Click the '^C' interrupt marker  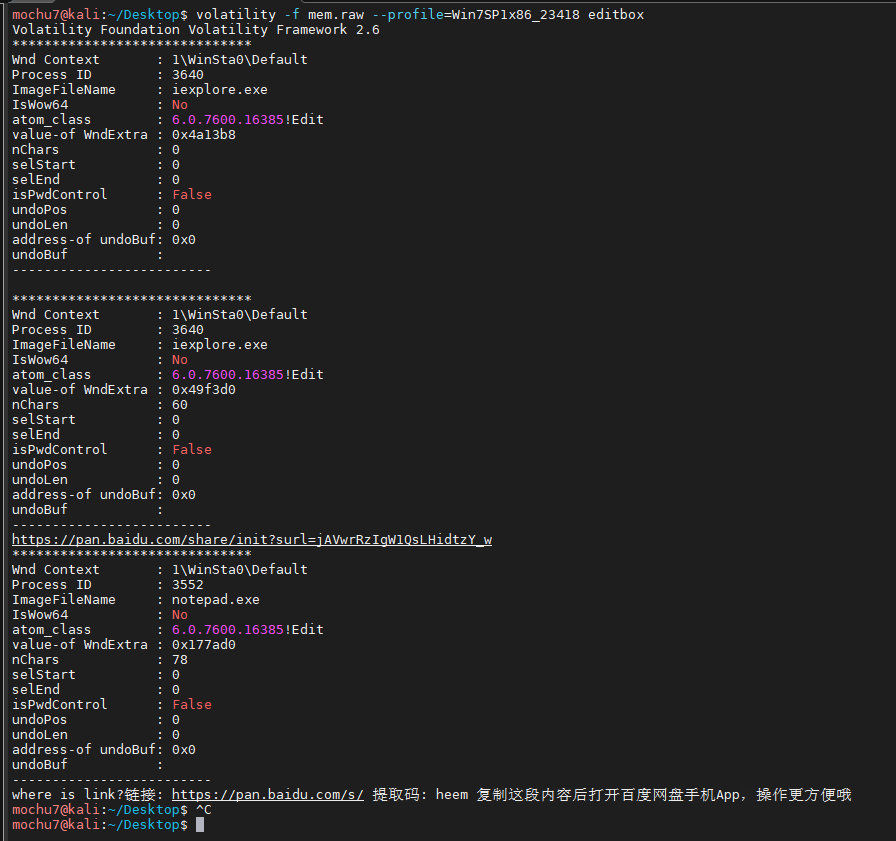point(203,810)
